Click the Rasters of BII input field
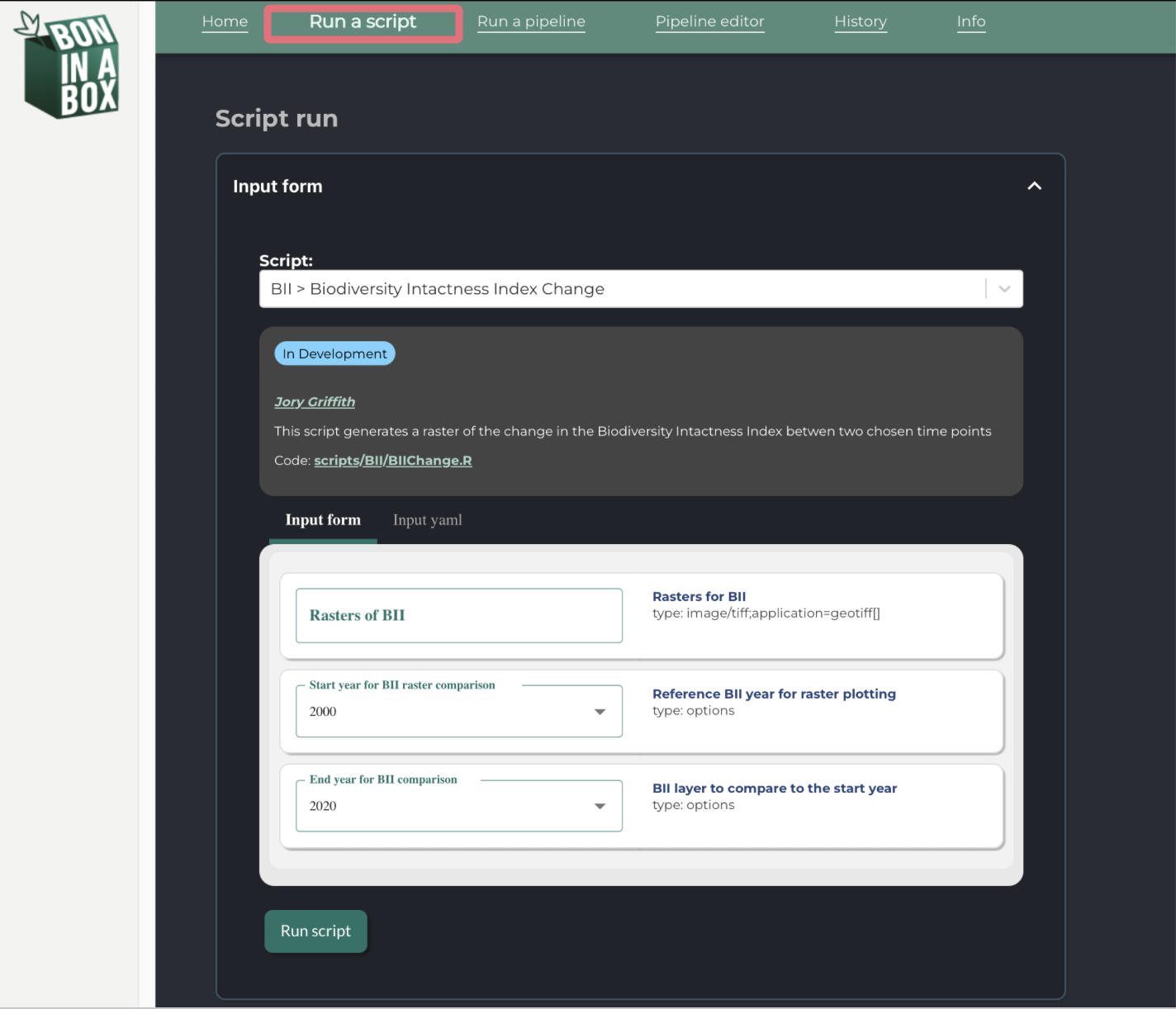 [459, 615]
